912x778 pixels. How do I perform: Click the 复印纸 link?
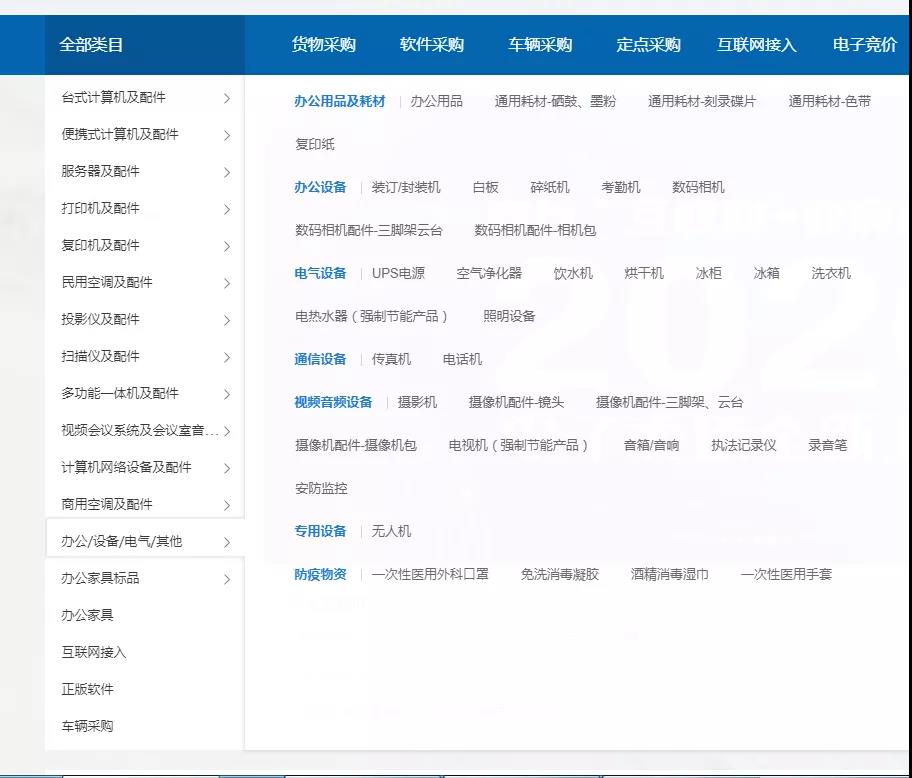[315, 144]
